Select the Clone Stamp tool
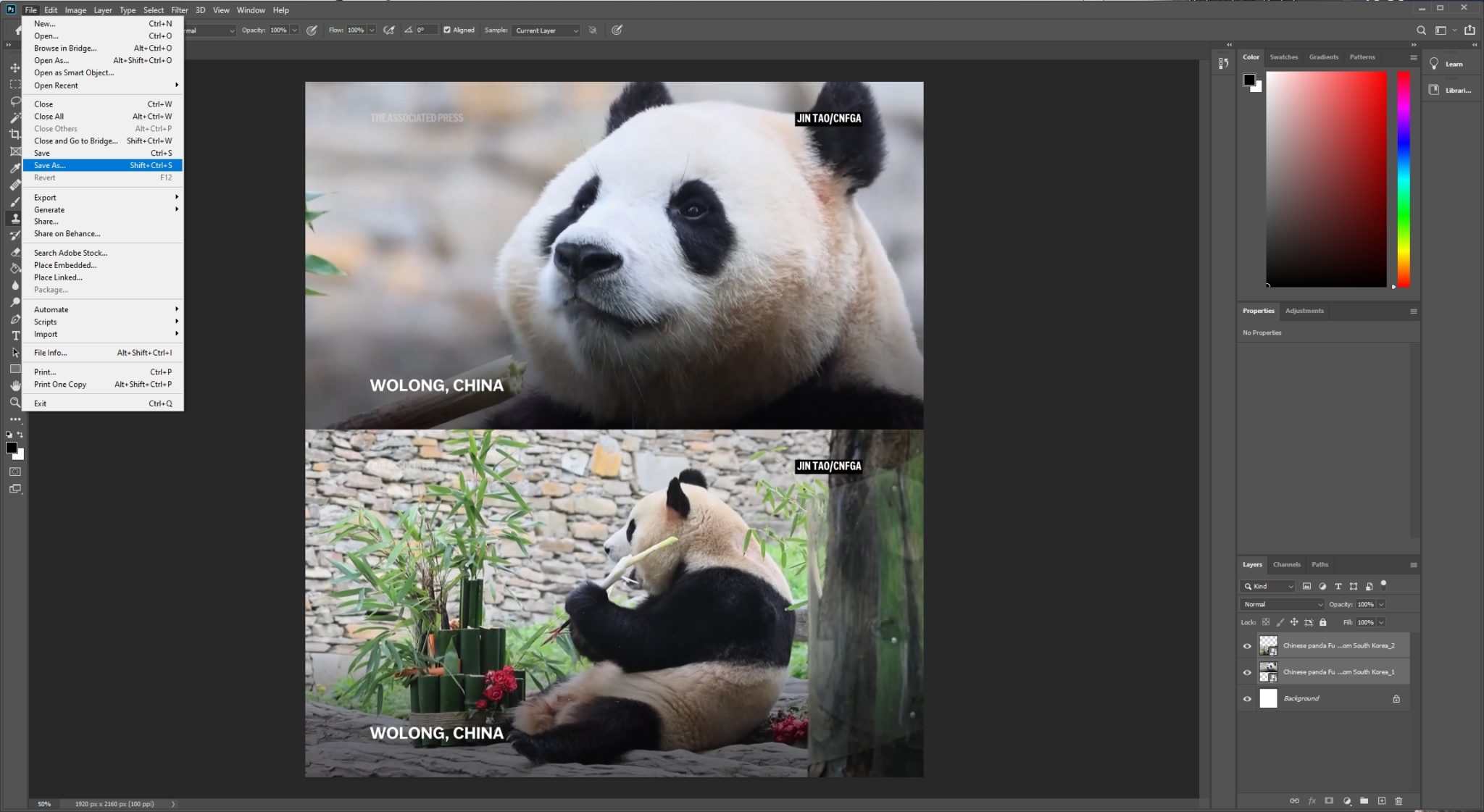Viewport: 1484px width, 812px height. click(x=14, y=219)
